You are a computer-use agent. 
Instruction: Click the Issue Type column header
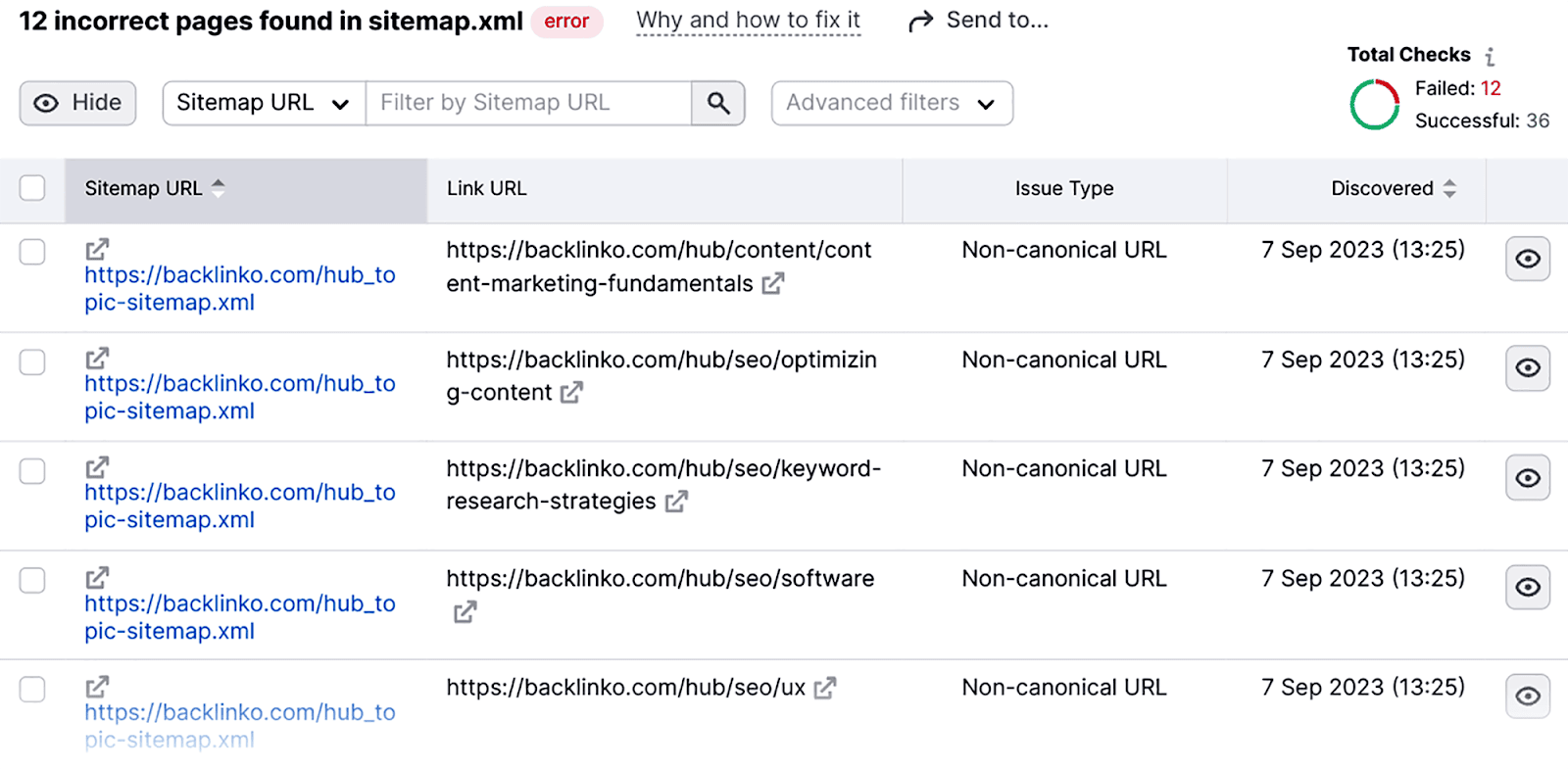coord(1063,188)
